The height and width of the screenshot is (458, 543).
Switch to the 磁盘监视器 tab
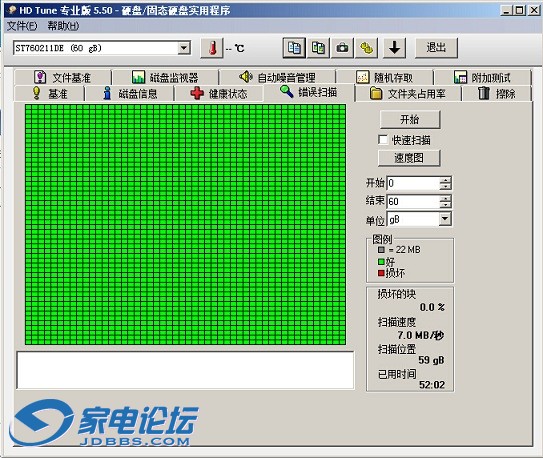[x=166, y=77]
